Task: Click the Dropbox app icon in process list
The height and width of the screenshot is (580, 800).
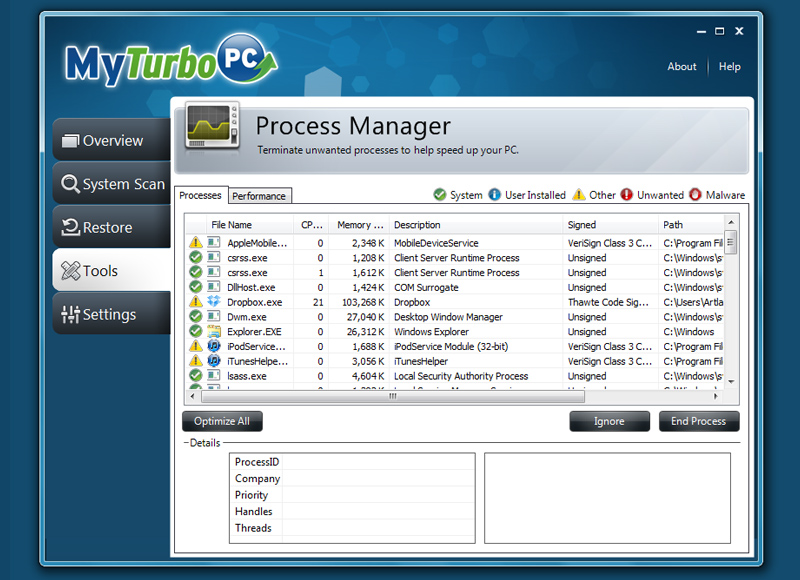Action: pos(213,302)
